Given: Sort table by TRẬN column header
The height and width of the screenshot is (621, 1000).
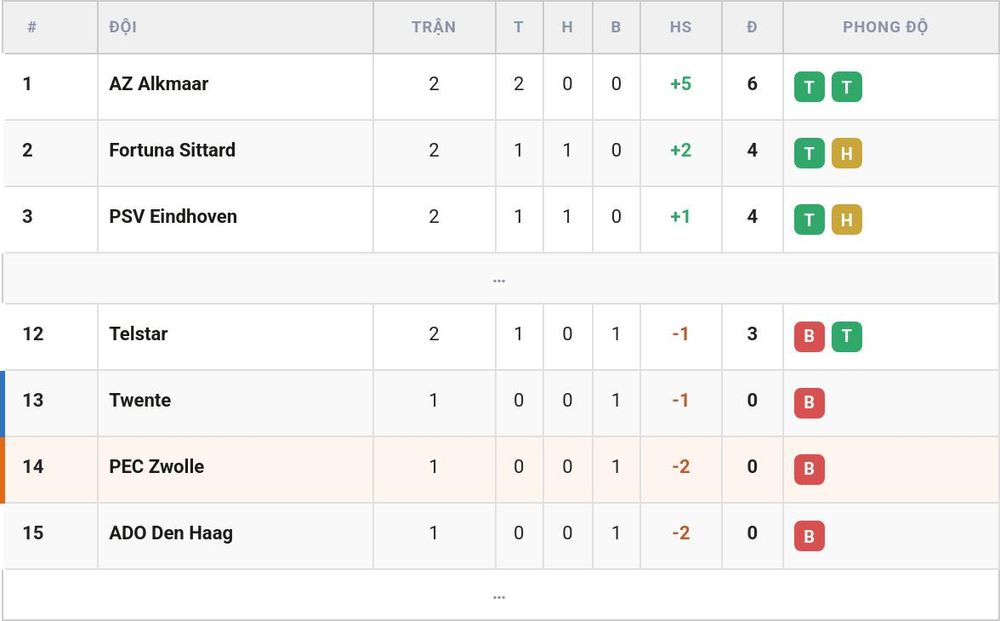Looking at the screenshot, I should coord(434,27).
